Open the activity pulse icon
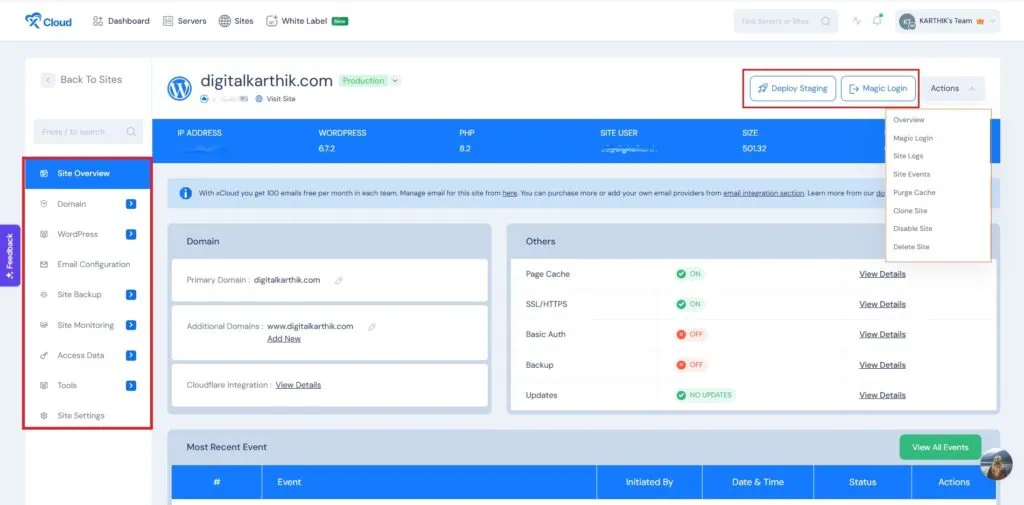Screen dimensions: 1024x505 point(857,21)
